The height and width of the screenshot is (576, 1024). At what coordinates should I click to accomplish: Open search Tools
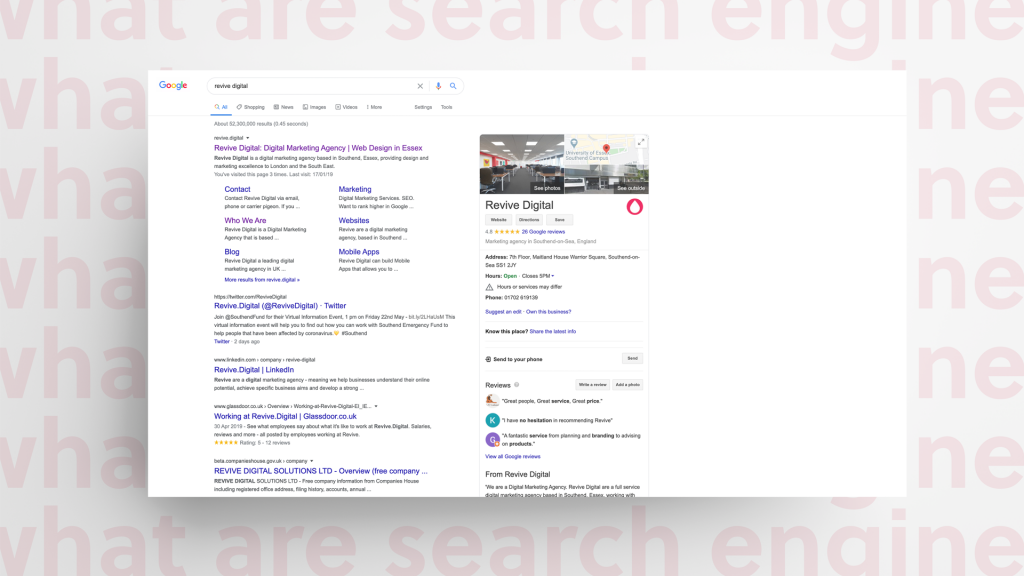tap(446, 107)
